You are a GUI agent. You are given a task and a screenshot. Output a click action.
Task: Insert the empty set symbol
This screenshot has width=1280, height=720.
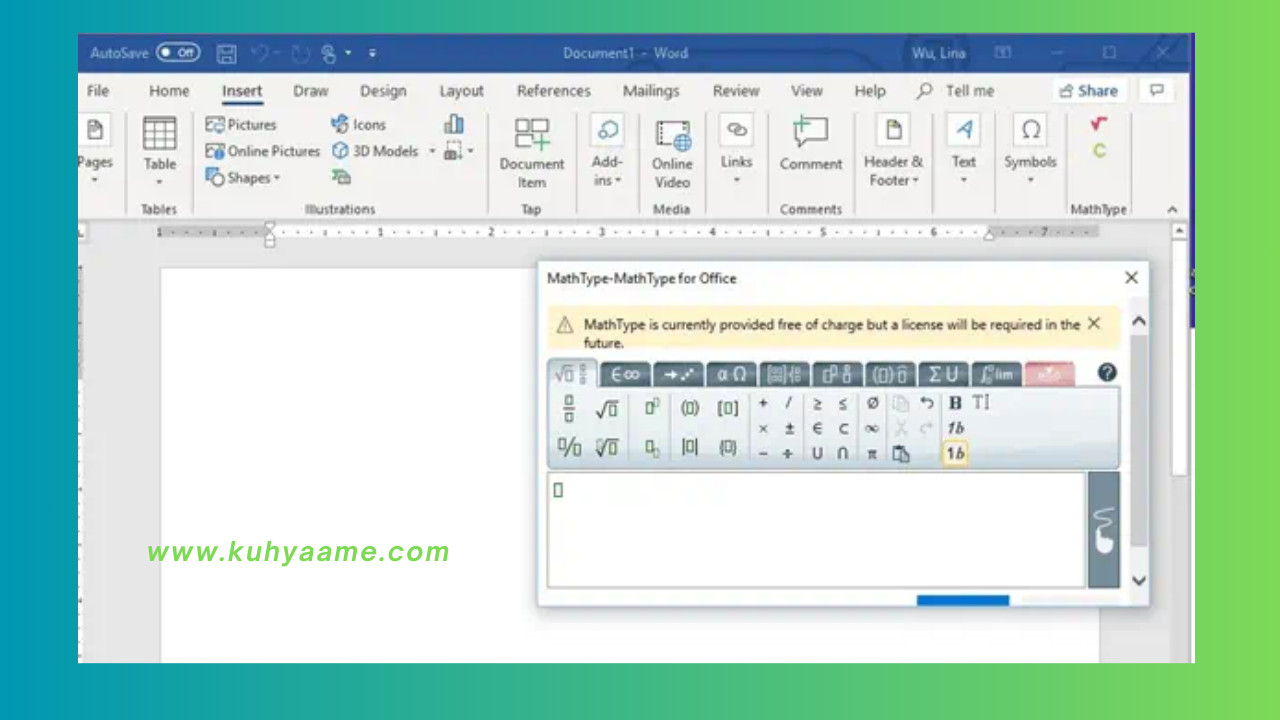[872, 404]
